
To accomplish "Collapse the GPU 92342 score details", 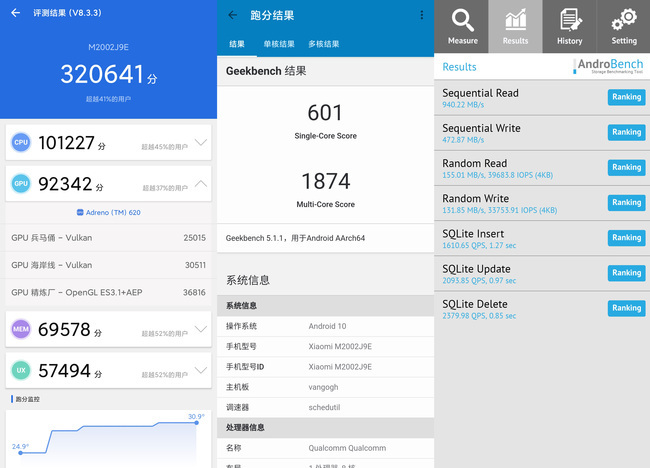I will (201, 183).
